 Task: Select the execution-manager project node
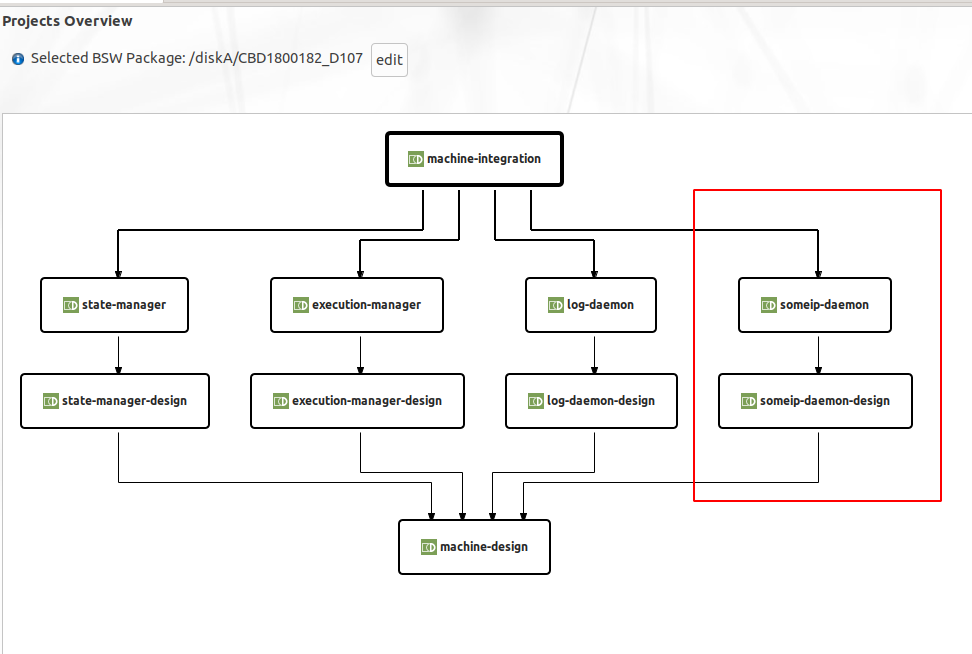click(356, 305)
